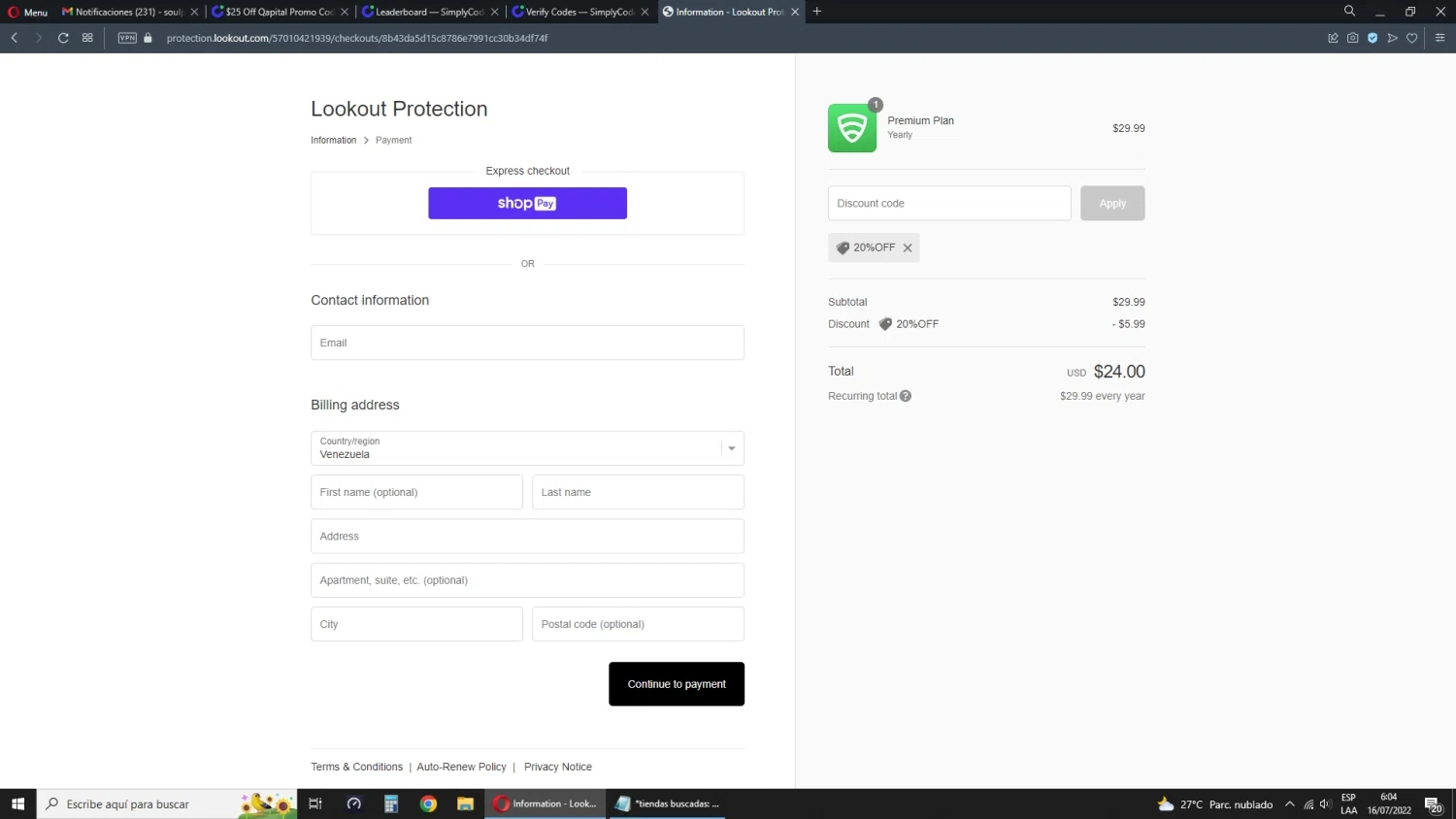
Task: Reload the page with the refresh icon
Action: tap(63, 38)
